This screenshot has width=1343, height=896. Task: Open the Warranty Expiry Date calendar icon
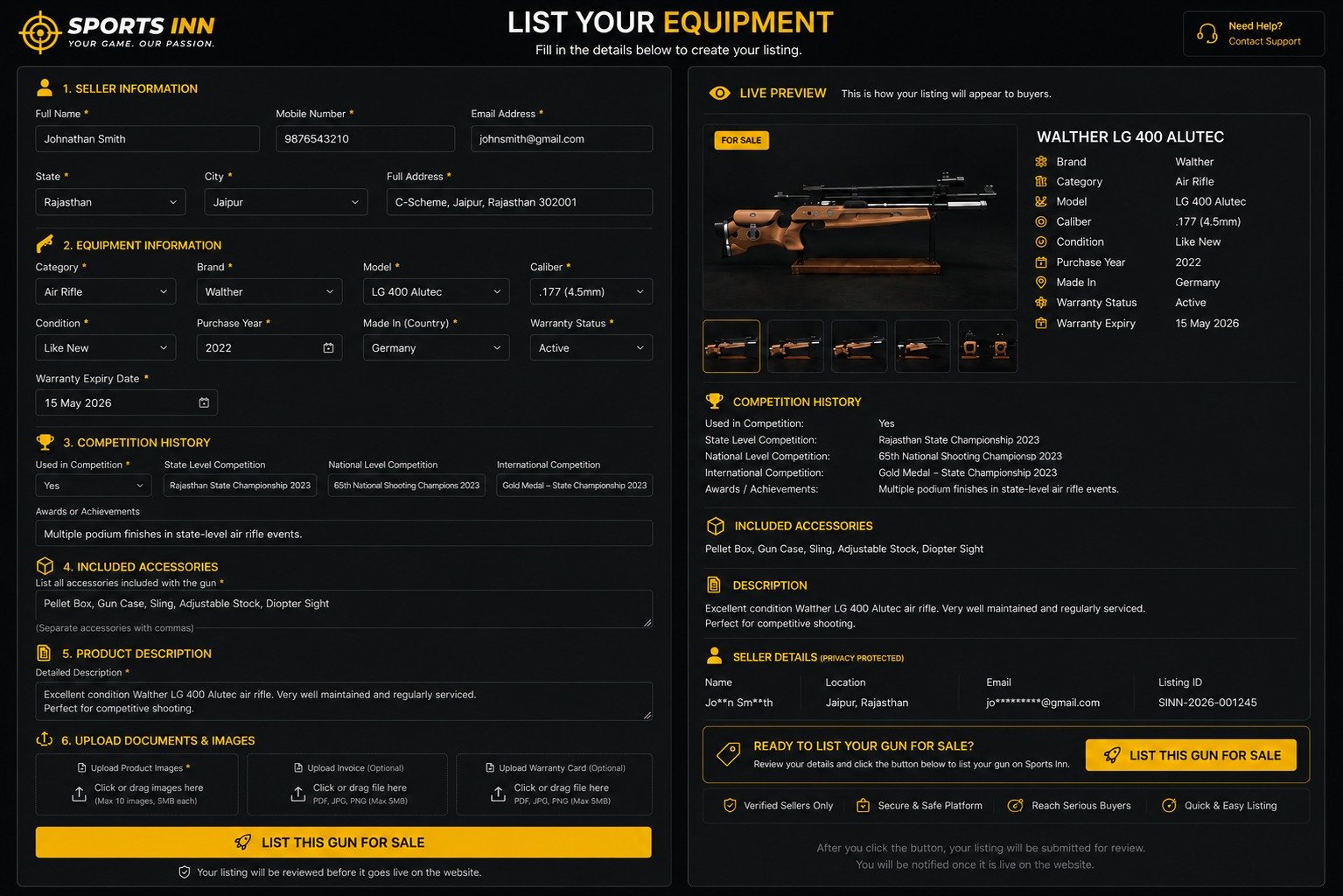coord(204,402)
